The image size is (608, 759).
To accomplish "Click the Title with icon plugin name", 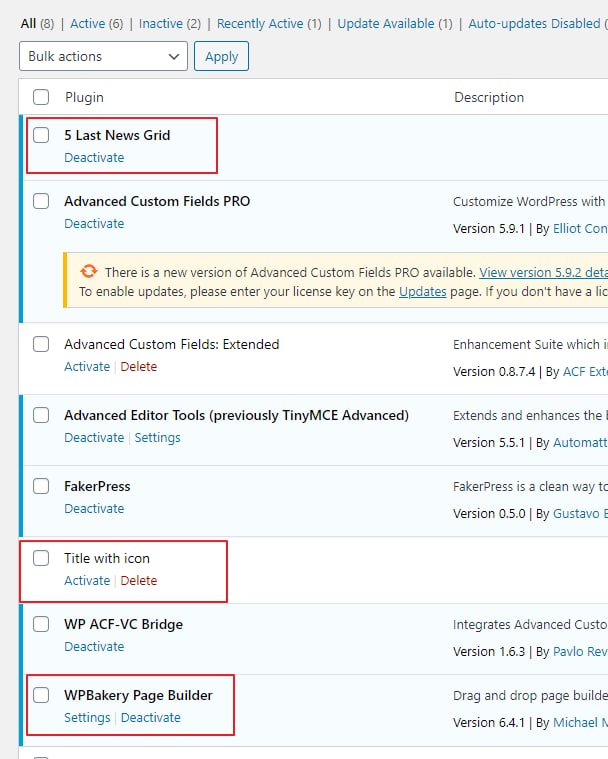I will [x=107, y=558].
